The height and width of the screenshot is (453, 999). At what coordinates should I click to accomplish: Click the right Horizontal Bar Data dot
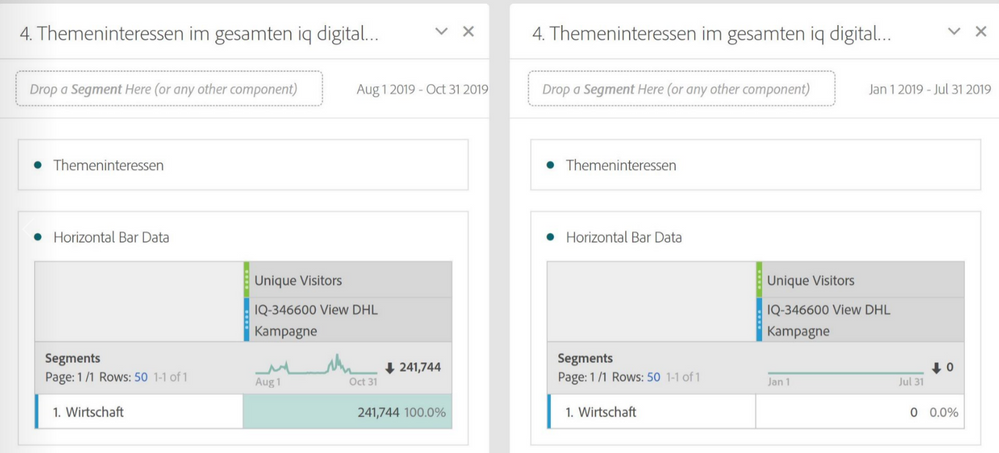(x=550, y=237)
